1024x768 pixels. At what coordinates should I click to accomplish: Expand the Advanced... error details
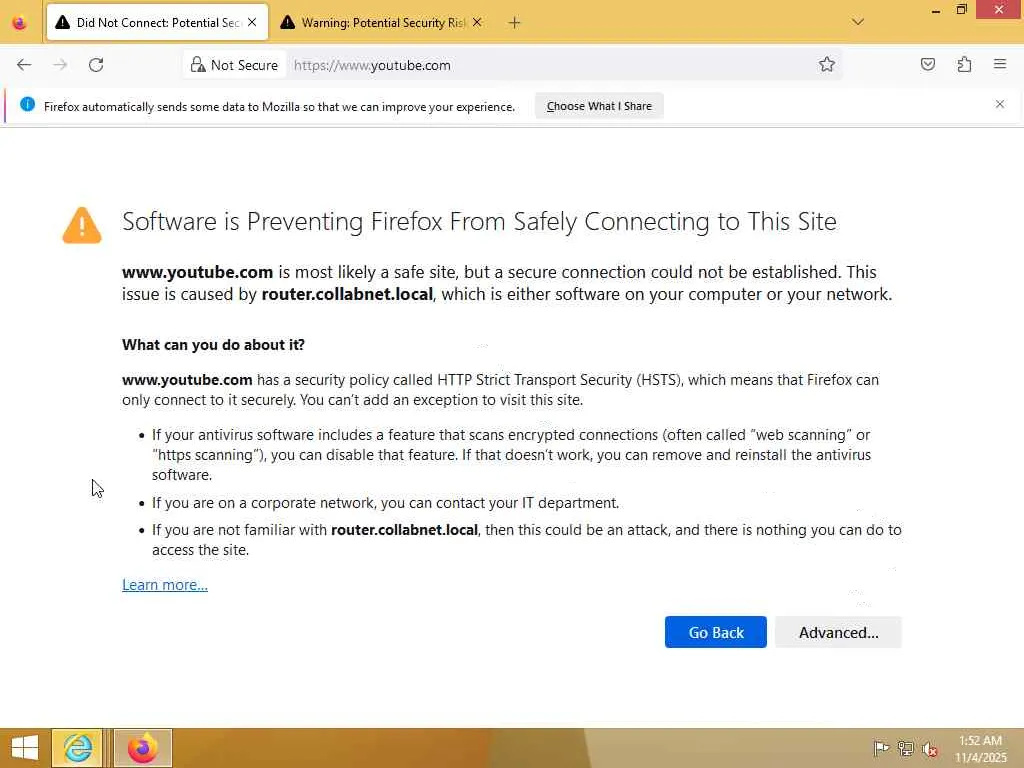coord(838,632)
